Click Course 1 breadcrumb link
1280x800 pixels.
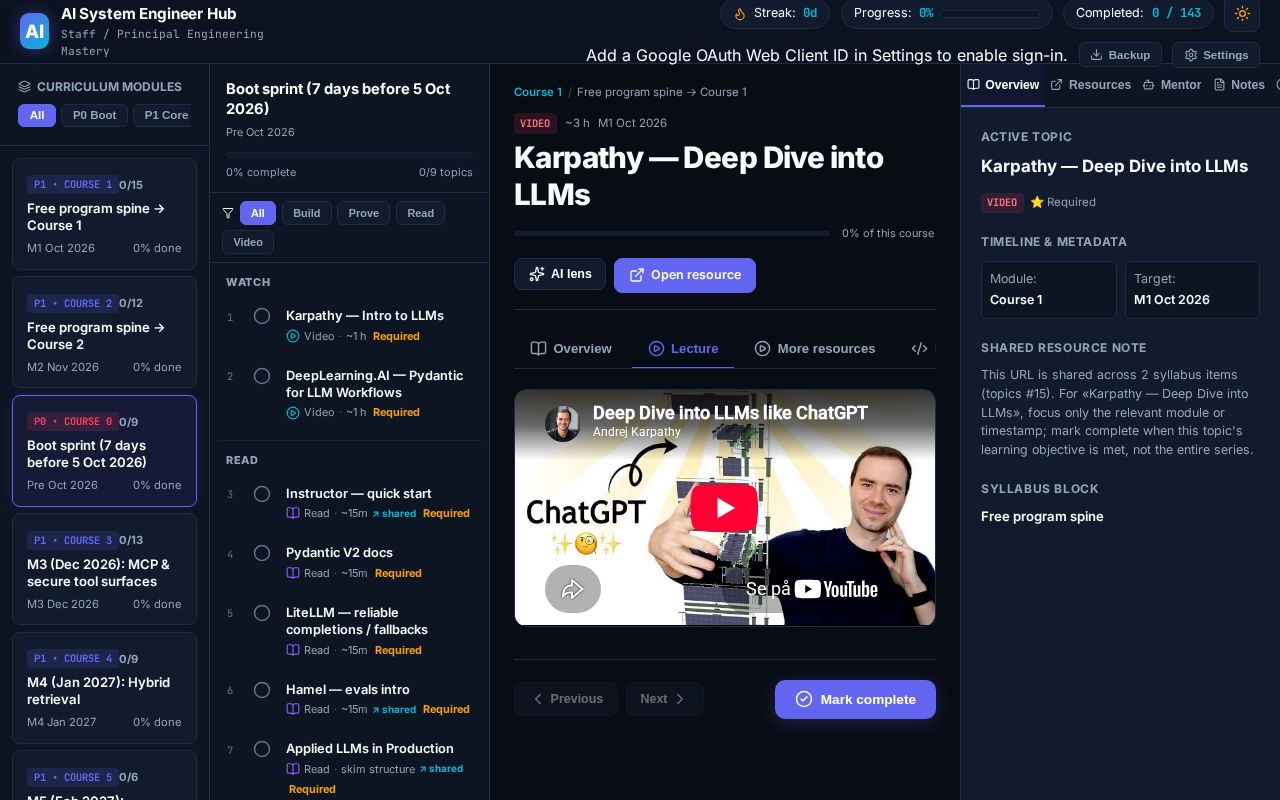point(538,92)
